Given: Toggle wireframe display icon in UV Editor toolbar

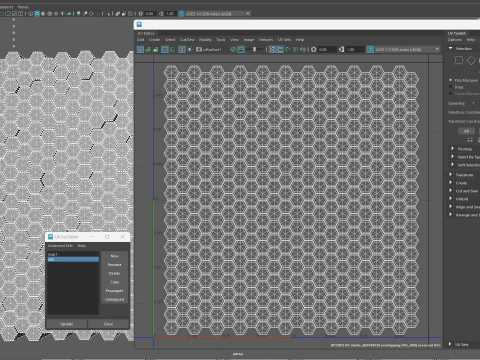Looking at the screenshot, I should click(140, 49).
